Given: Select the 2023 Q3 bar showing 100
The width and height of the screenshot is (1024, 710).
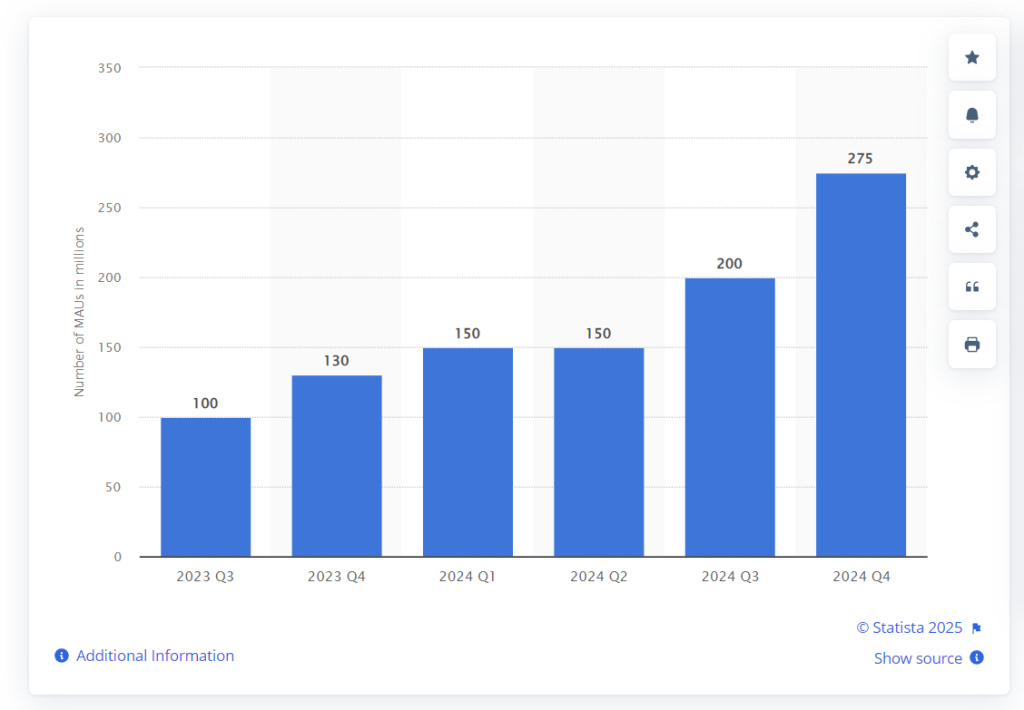Looking at the screenshot, I should click(206, 487).
